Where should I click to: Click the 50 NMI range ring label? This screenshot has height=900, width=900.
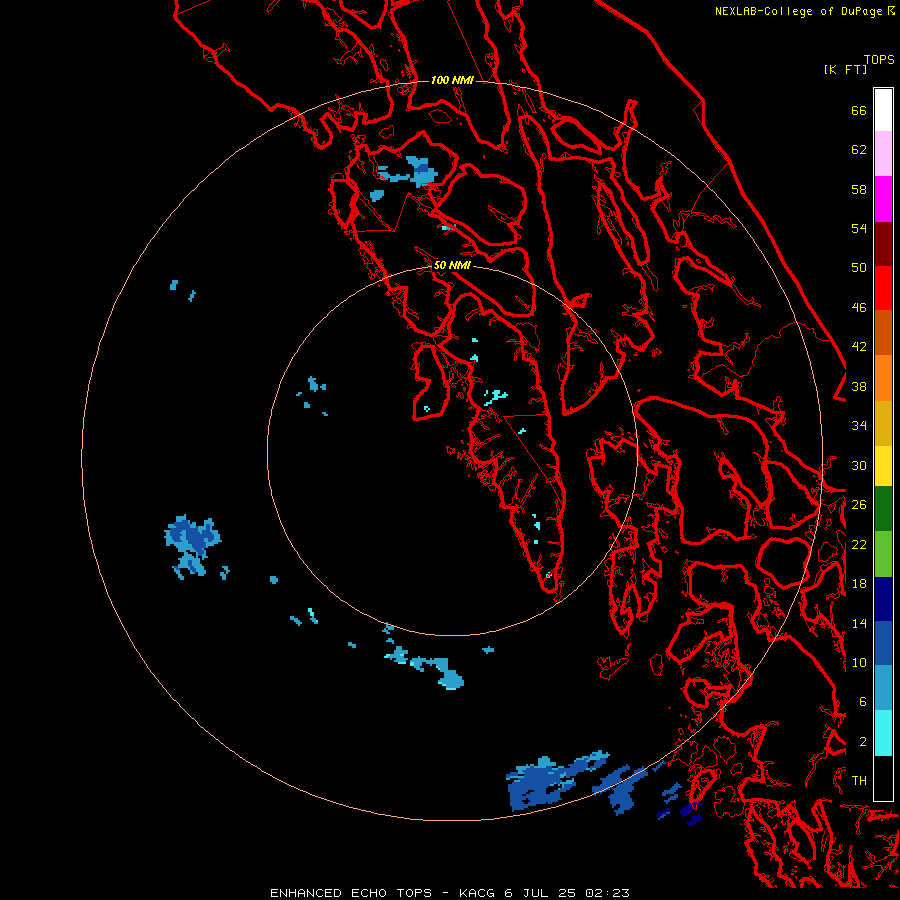452,265
